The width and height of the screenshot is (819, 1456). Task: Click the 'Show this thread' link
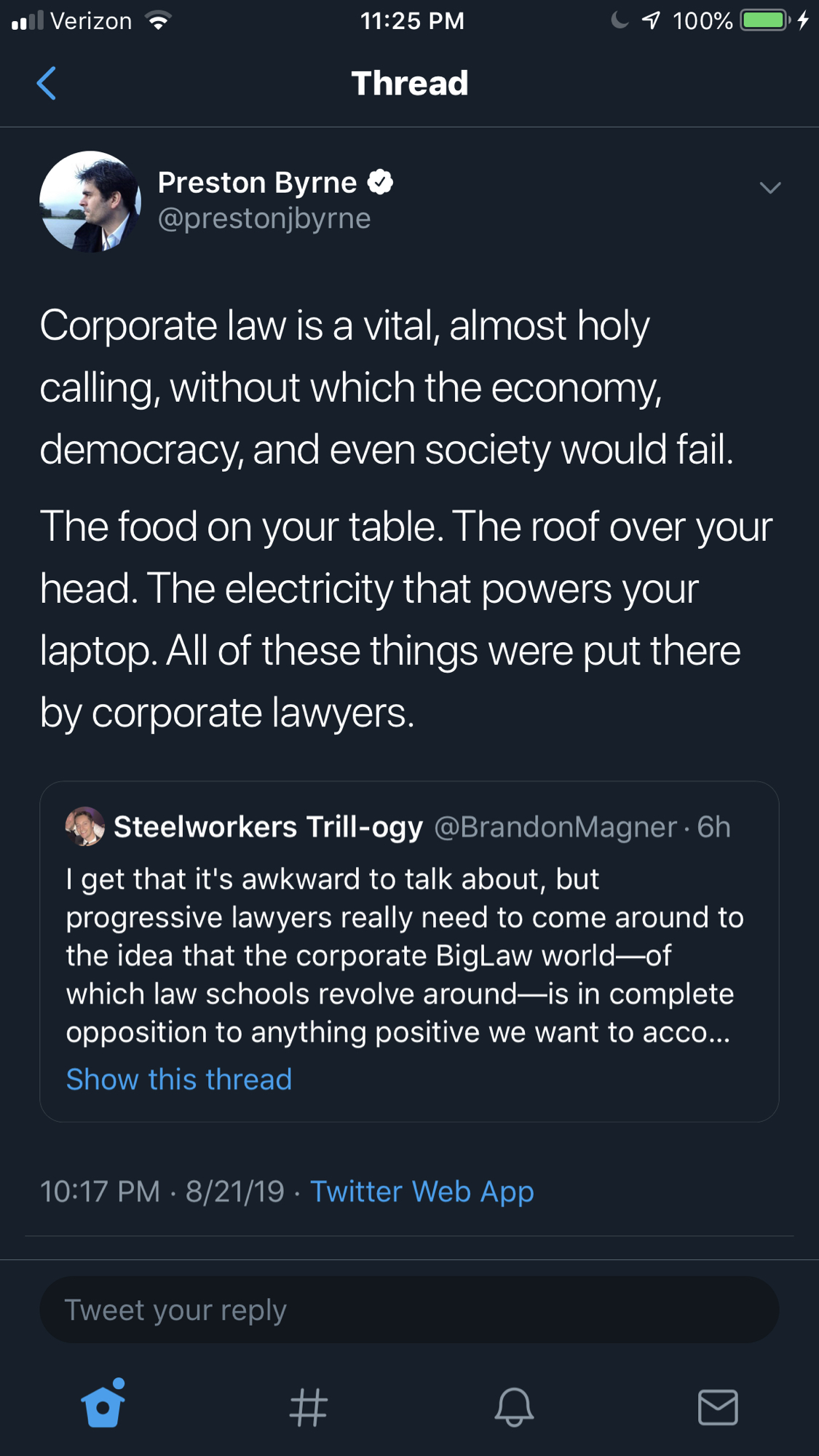click(x=179, y=1079)
